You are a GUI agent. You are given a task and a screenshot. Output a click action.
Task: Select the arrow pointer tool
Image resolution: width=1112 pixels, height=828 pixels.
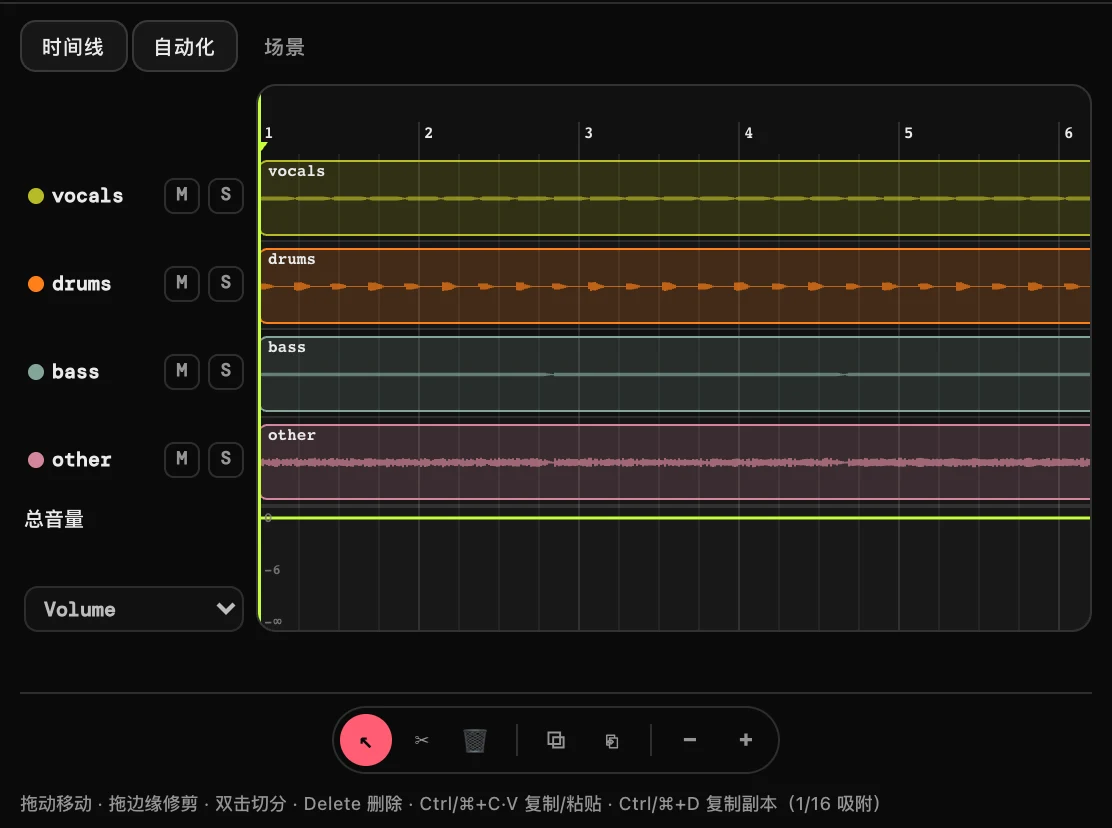tap(366, 740)
